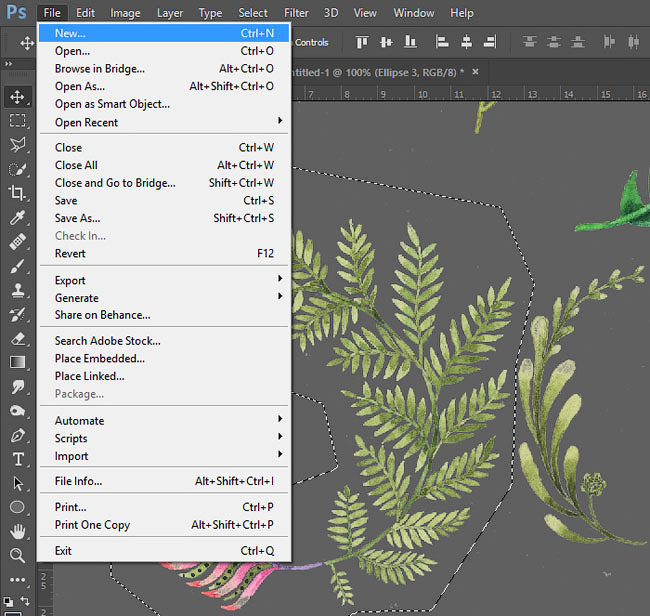Swap foreground and background colors

point(25,600)
